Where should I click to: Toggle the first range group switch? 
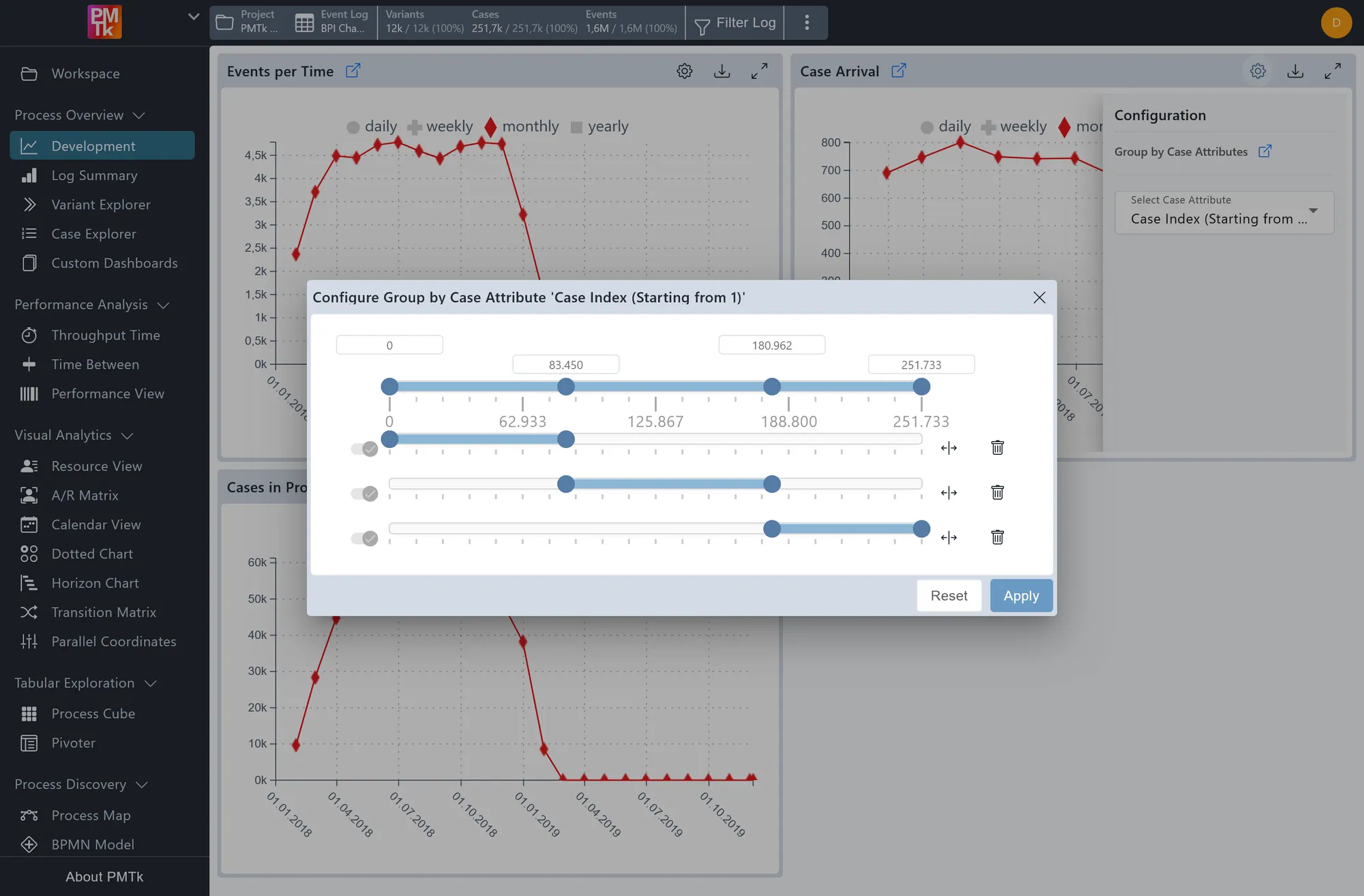tap(364, 449)
